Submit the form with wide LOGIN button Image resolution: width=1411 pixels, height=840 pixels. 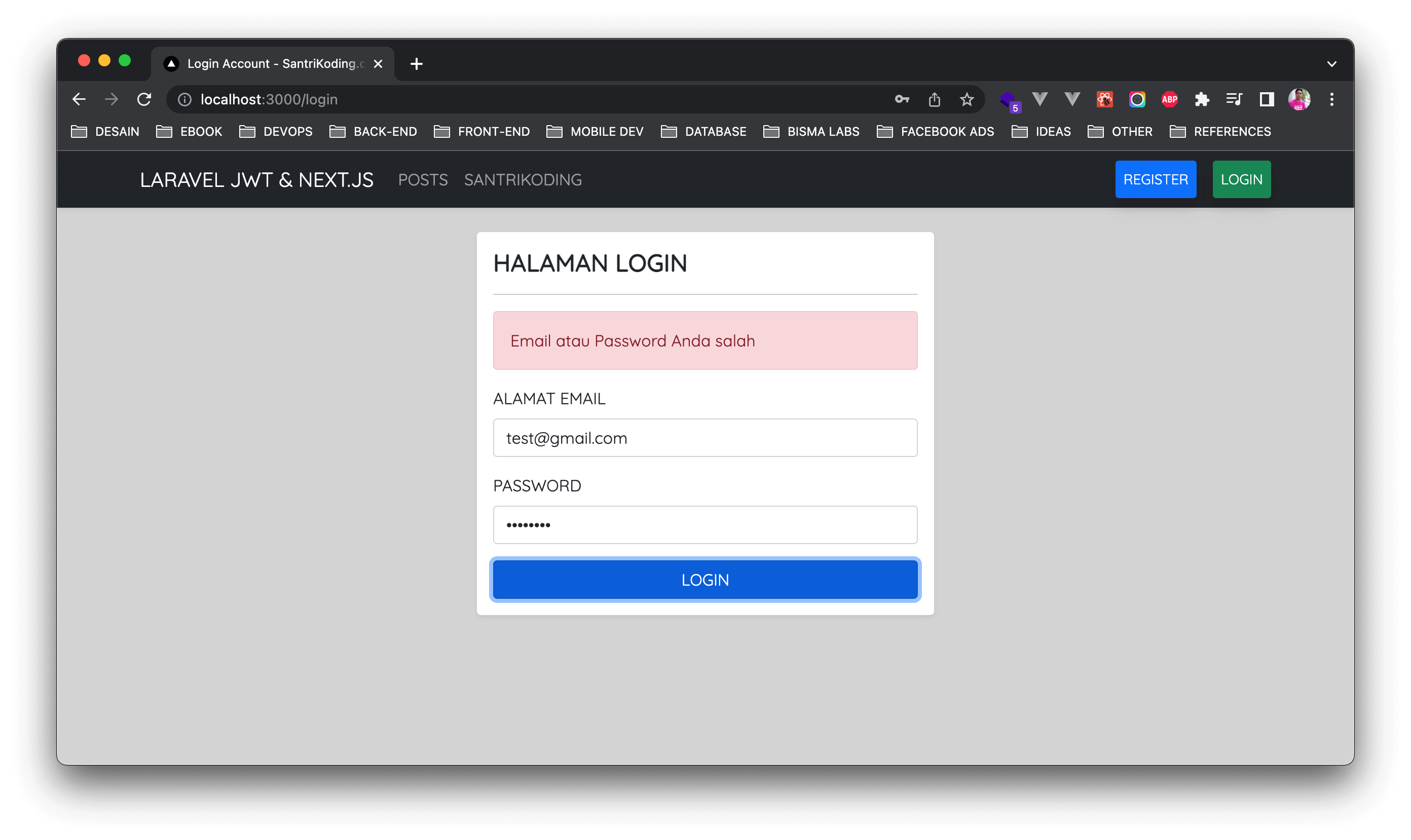click(705, 580)
